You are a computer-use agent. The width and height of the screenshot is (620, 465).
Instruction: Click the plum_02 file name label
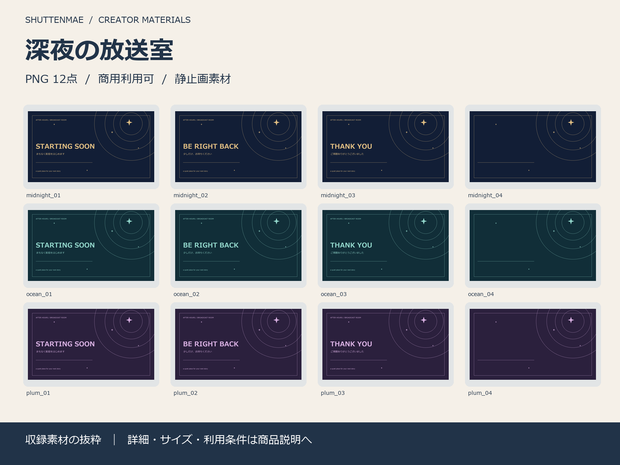point(185,393)
